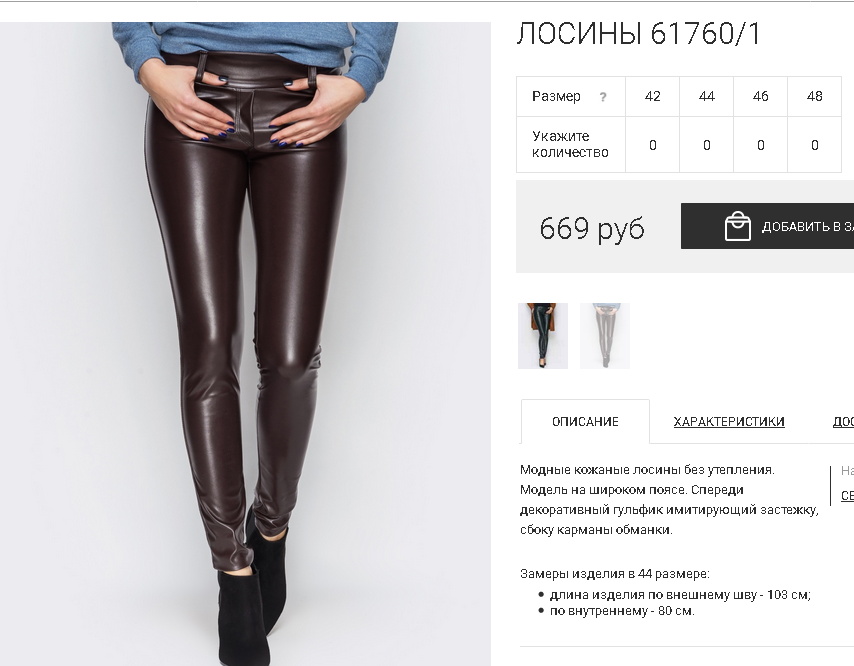Set quantity field for size 44

tap(706, 145)
